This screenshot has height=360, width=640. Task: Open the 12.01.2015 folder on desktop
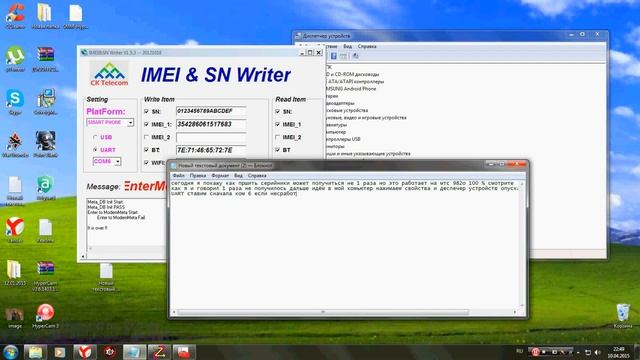pos(15,273)
